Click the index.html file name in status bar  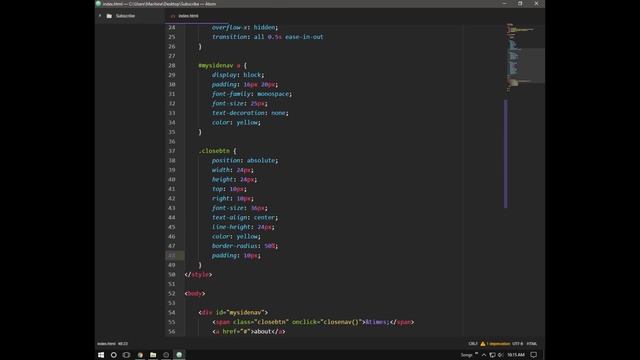(x=107, y=344)
